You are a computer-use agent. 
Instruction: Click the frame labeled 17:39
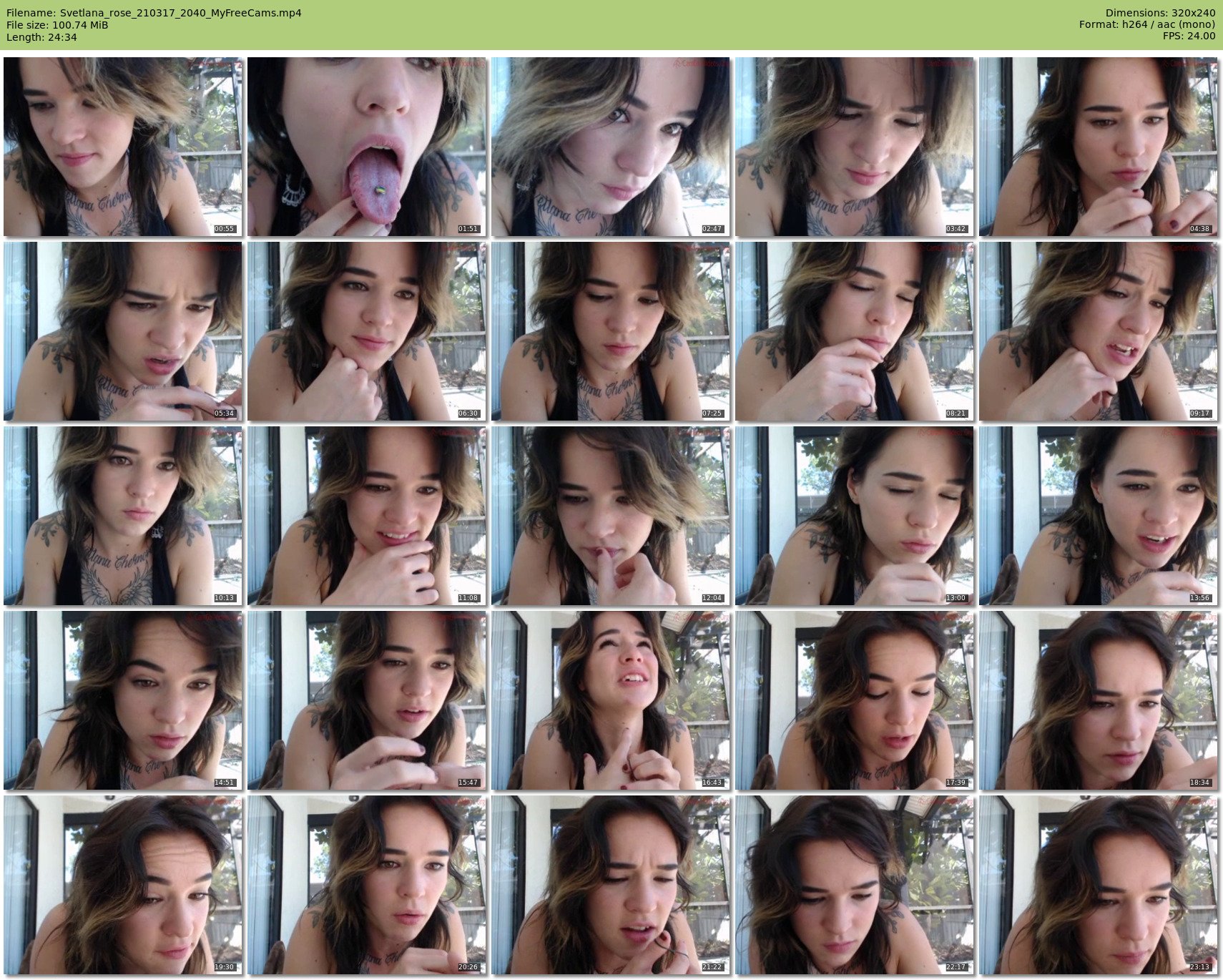(x=855, y=700)
